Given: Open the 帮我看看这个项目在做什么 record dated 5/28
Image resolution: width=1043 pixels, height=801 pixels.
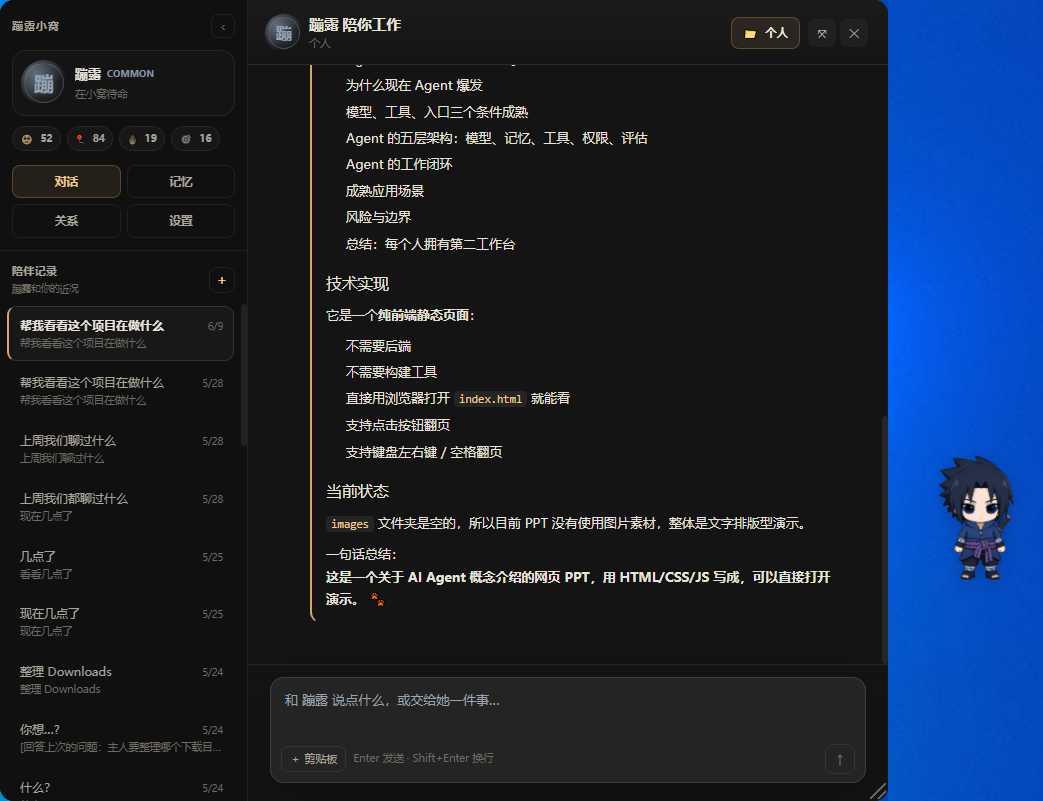Looking at the screenshot, I should pyautogui.click(x=120, y=391).
